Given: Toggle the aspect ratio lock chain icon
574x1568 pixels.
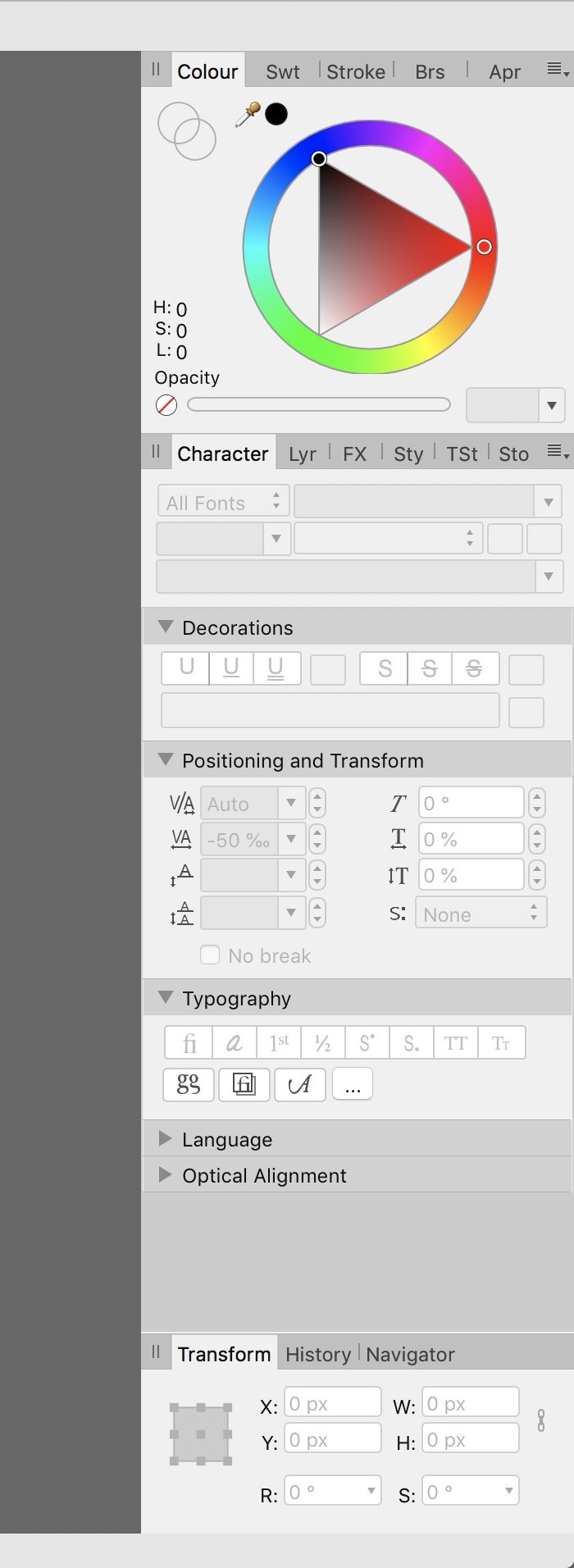Looking at the screenshot, I should [x=541, y=1420].
